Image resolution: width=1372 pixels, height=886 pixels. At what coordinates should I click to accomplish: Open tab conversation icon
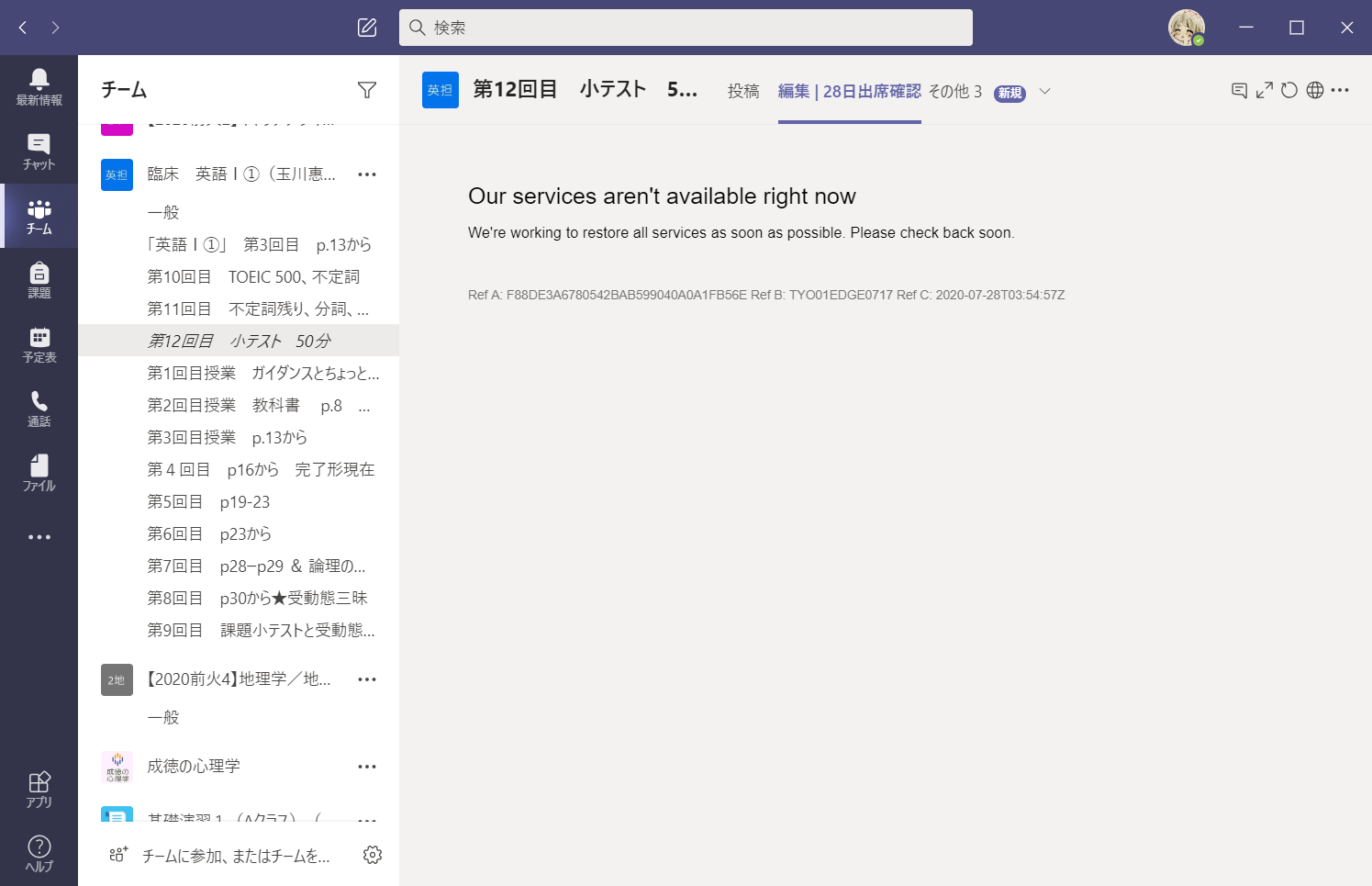pos(1239,90)
